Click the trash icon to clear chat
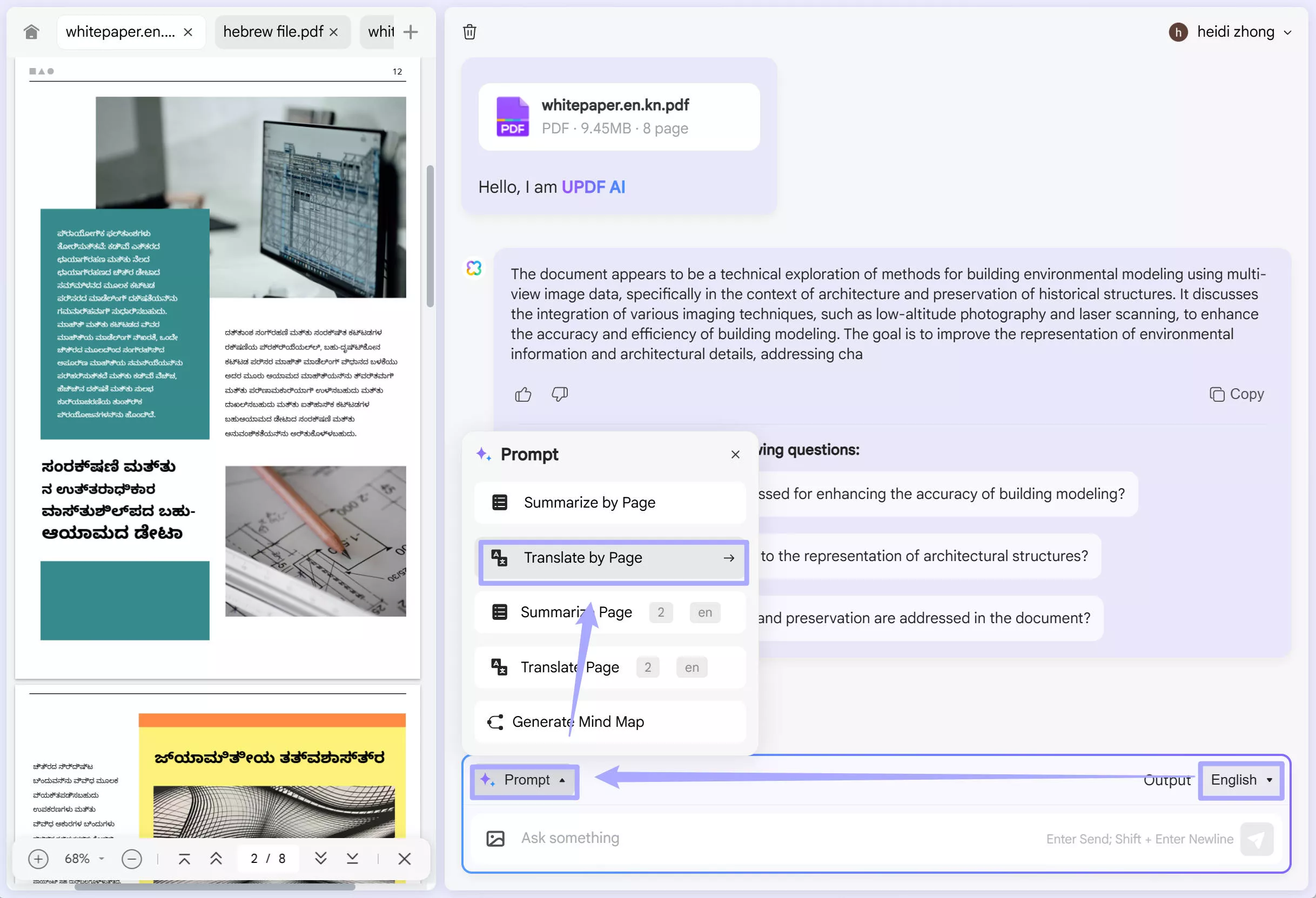This screenshot has height=898, width=1316. tap(469, 32)
